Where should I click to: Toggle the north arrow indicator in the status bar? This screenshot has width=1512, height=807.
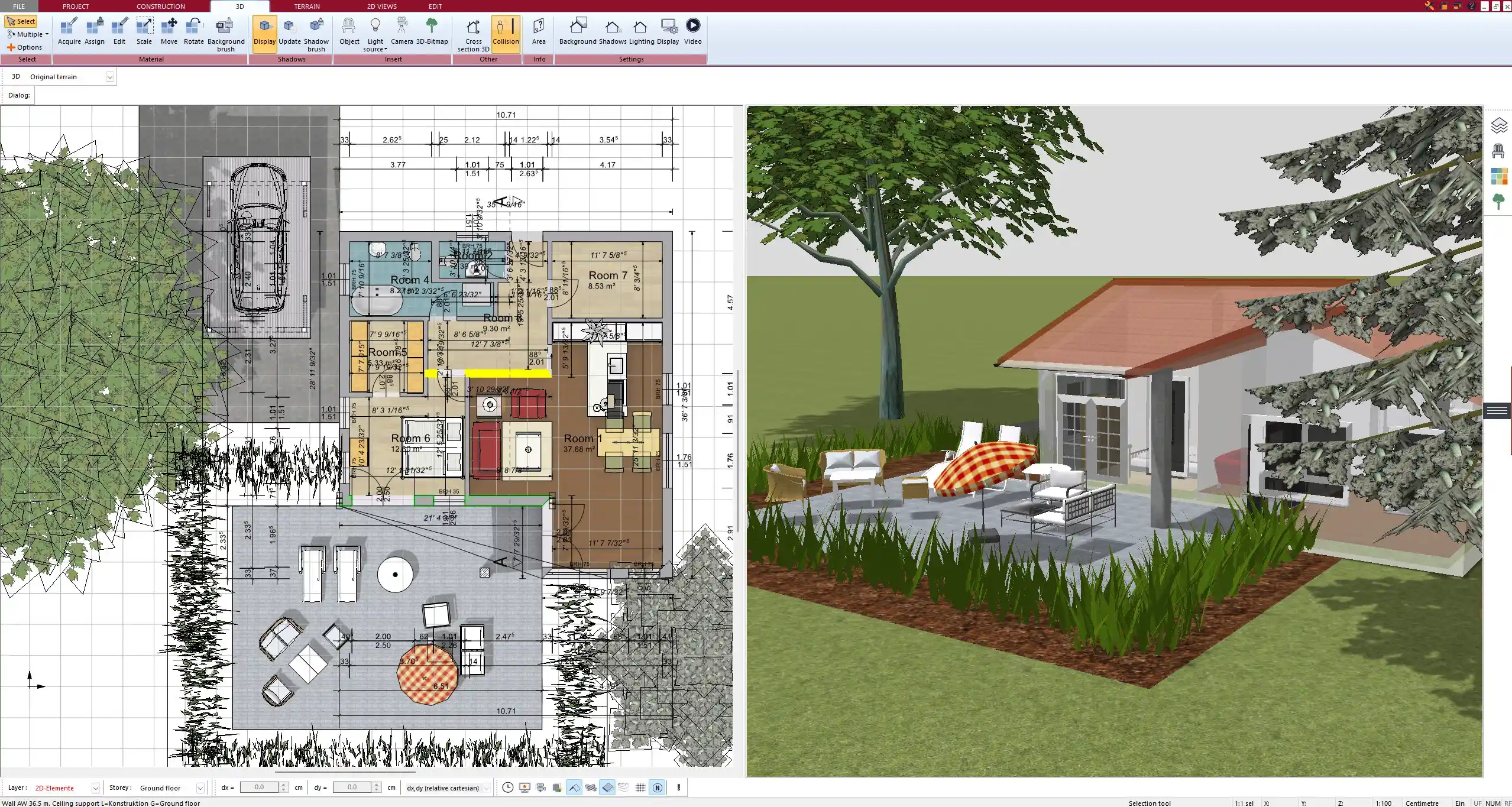pyautogui.click(x=657, y=787)
